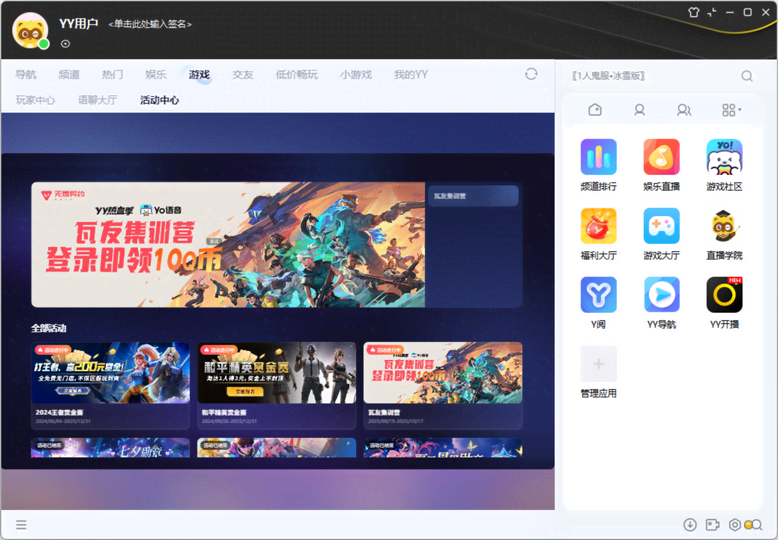This screenshot has width=778, height=540.
Task: Open the 和平精英赏金赛 activity card
Action: 276,385
